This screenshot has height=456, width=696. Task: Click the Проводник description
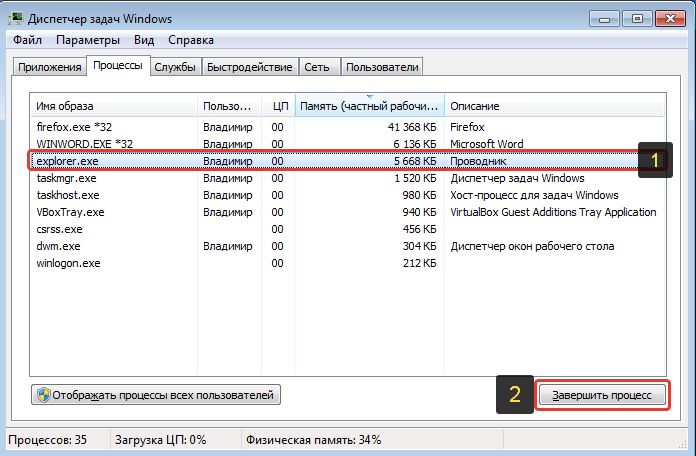(x=478, y=161)
